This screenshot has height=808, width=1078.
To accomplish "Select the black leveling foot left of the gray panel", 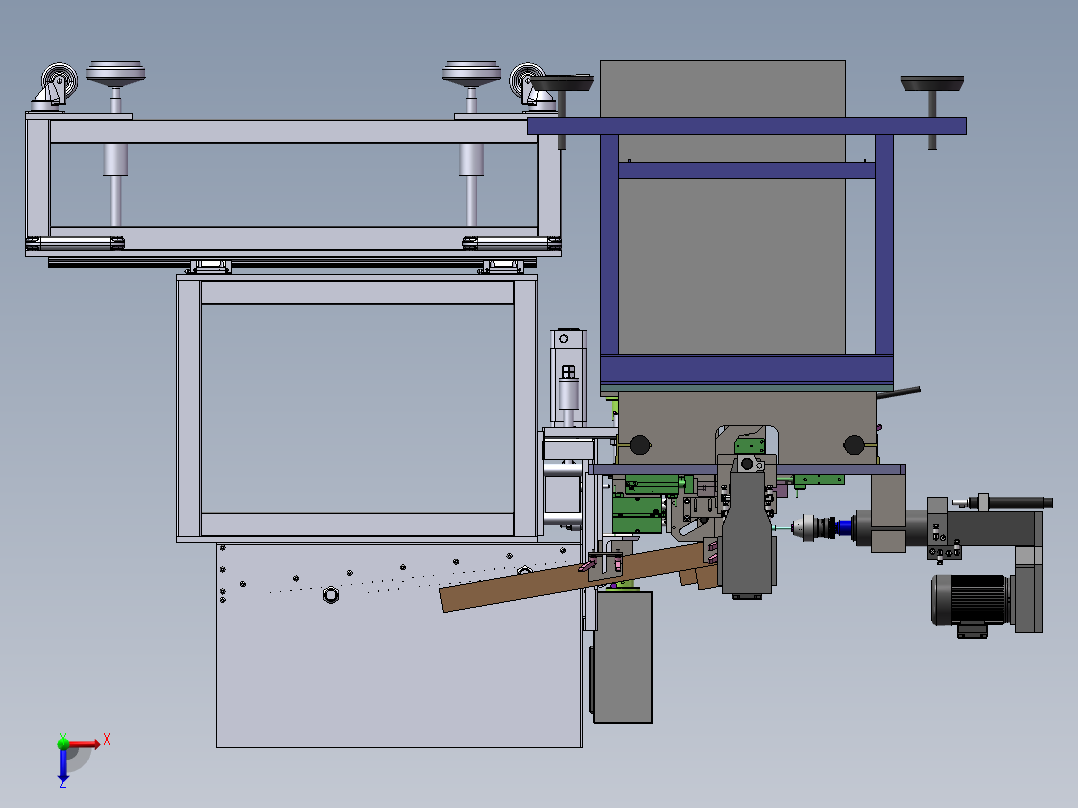I will tap(562, 84).
